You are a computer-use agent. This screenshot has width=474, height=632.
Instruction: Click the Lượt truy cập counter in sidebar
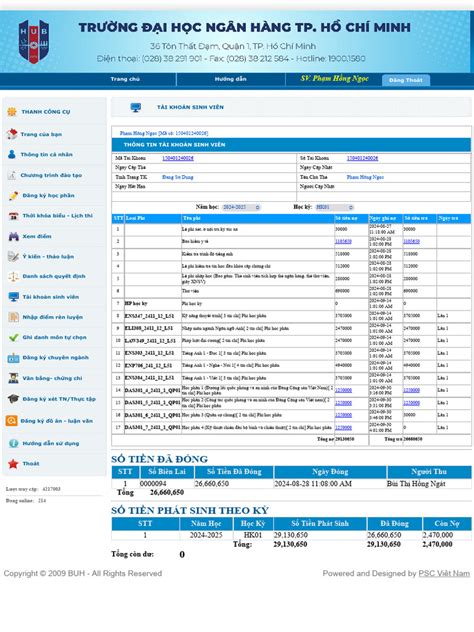click(33, 489)
